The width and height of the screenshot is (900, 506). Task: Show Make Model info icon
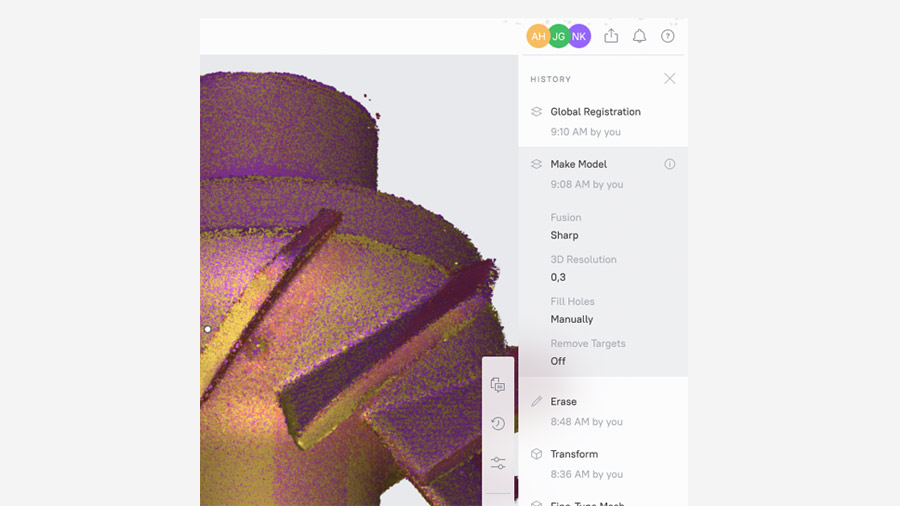[670, 164]
